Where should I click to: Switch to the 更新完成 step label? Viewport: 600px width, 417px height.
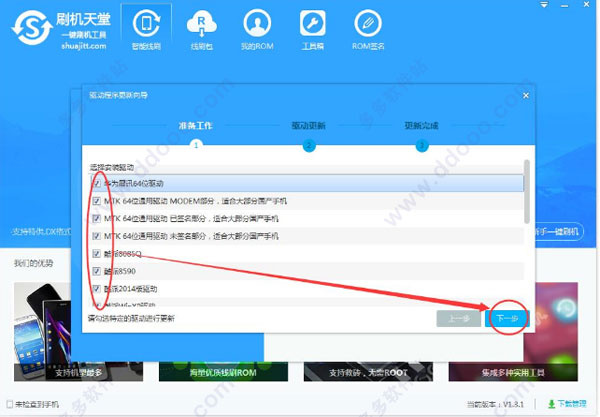pos(421,125)
